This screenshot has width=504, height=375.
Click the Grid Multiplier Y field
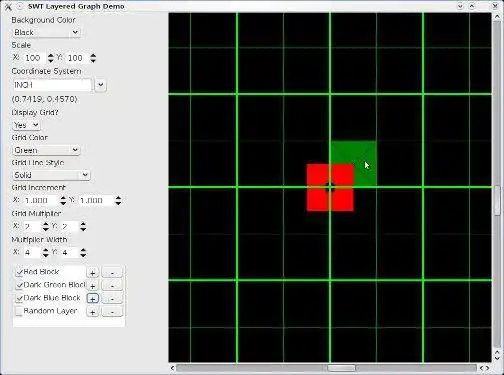click(69, 227)
